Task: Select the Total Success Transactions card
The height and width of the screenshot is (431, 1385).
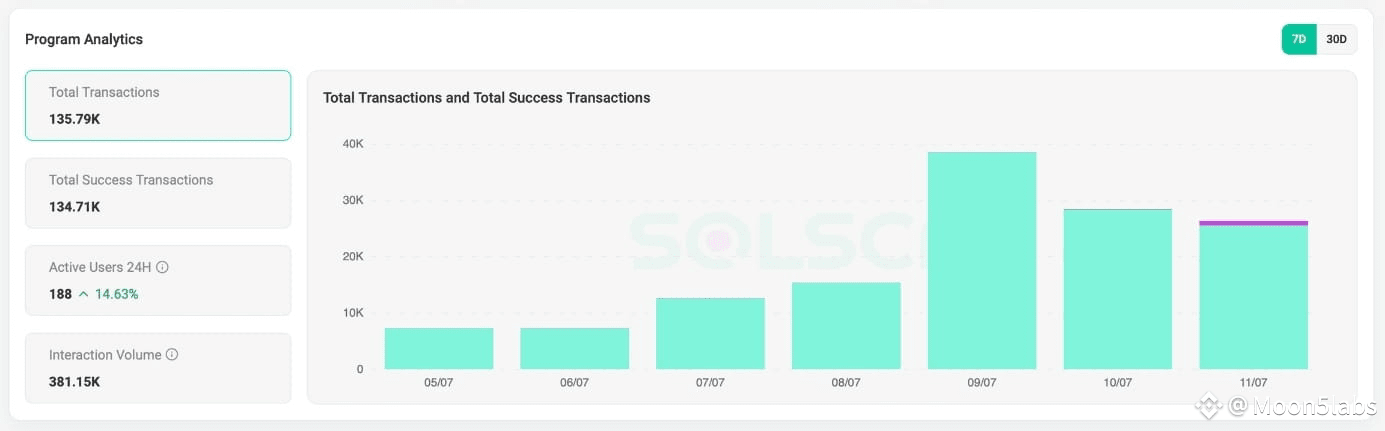Action: [158, 193]
